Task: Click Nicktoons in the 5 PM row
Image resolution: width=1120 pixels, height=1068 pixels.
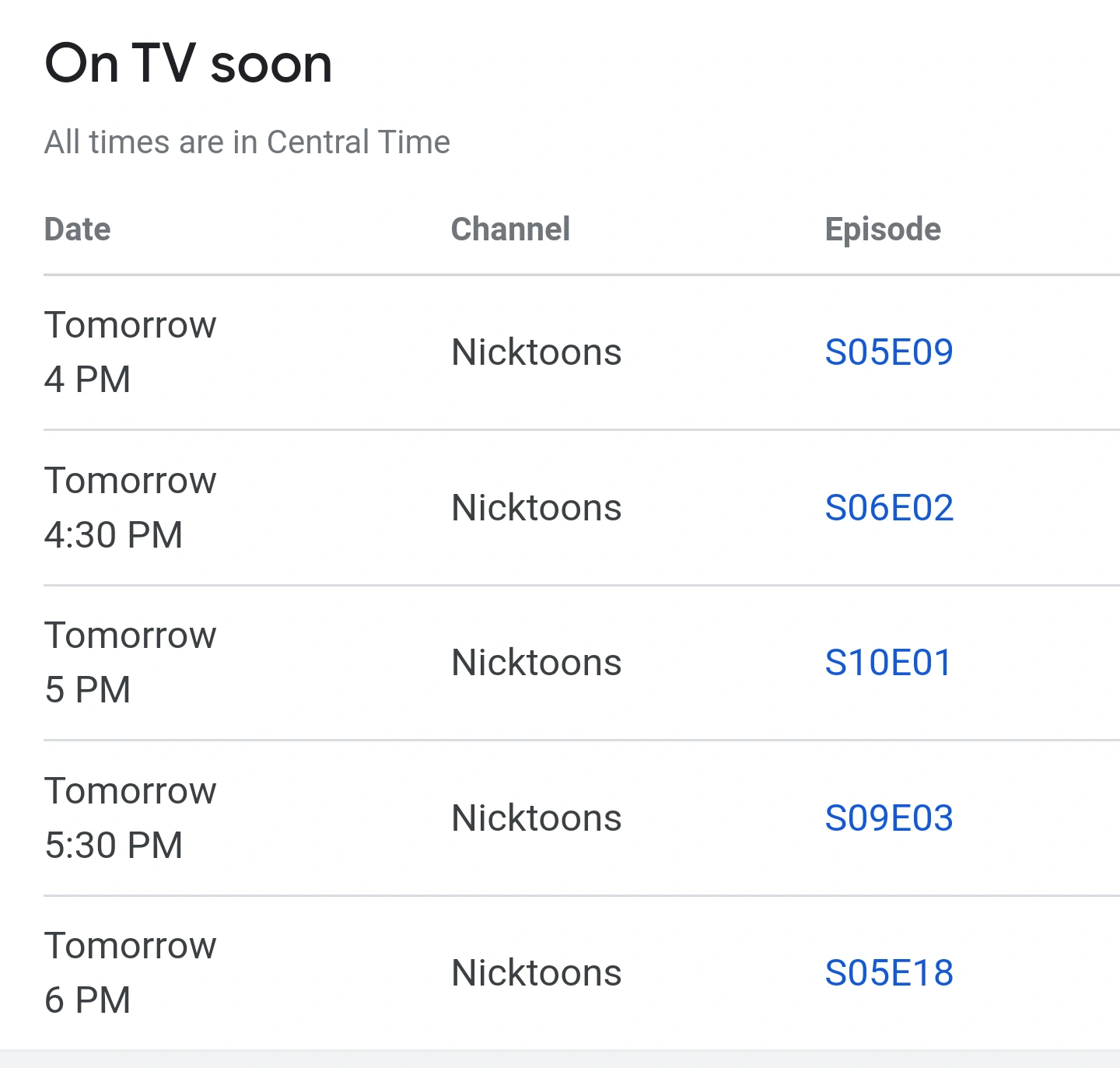Action: 536,663
